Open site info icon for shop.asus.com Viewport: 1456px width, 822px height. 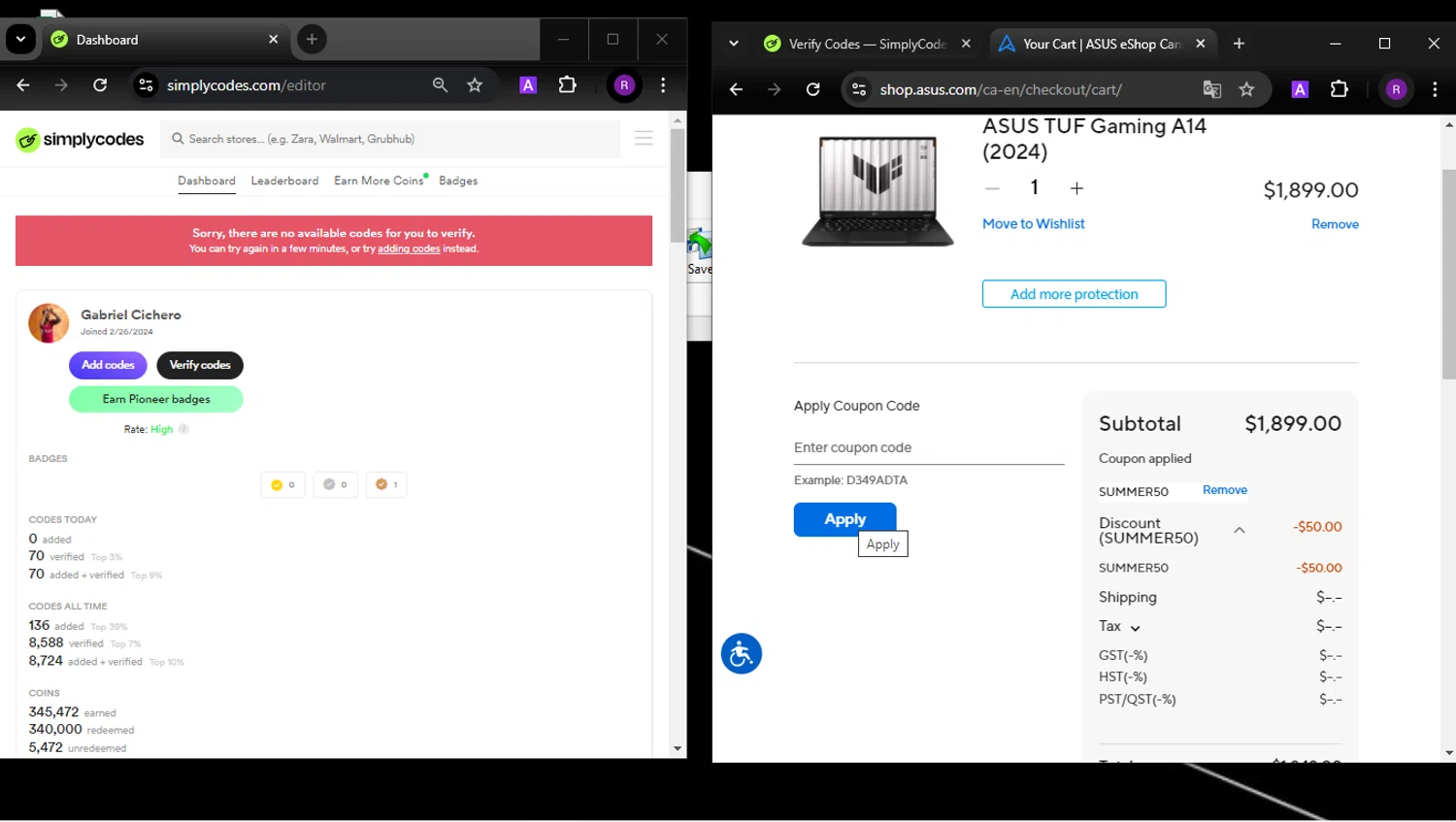coord(859,89)
